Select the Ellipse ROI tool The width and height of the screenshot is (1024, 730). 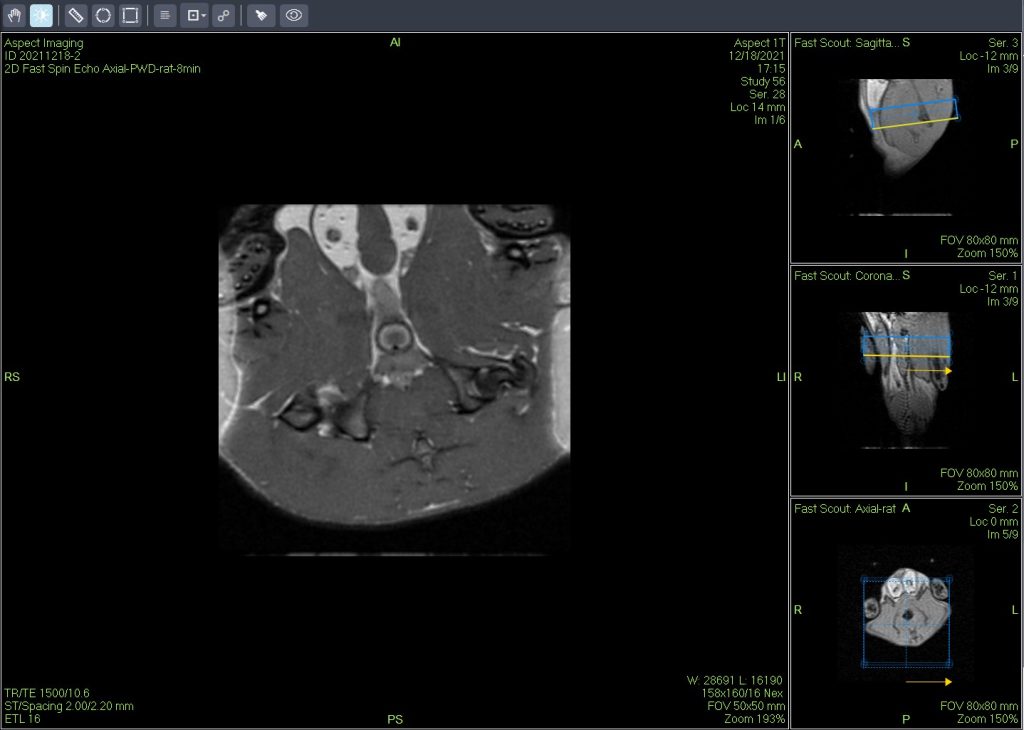click(x=103, y=15)
